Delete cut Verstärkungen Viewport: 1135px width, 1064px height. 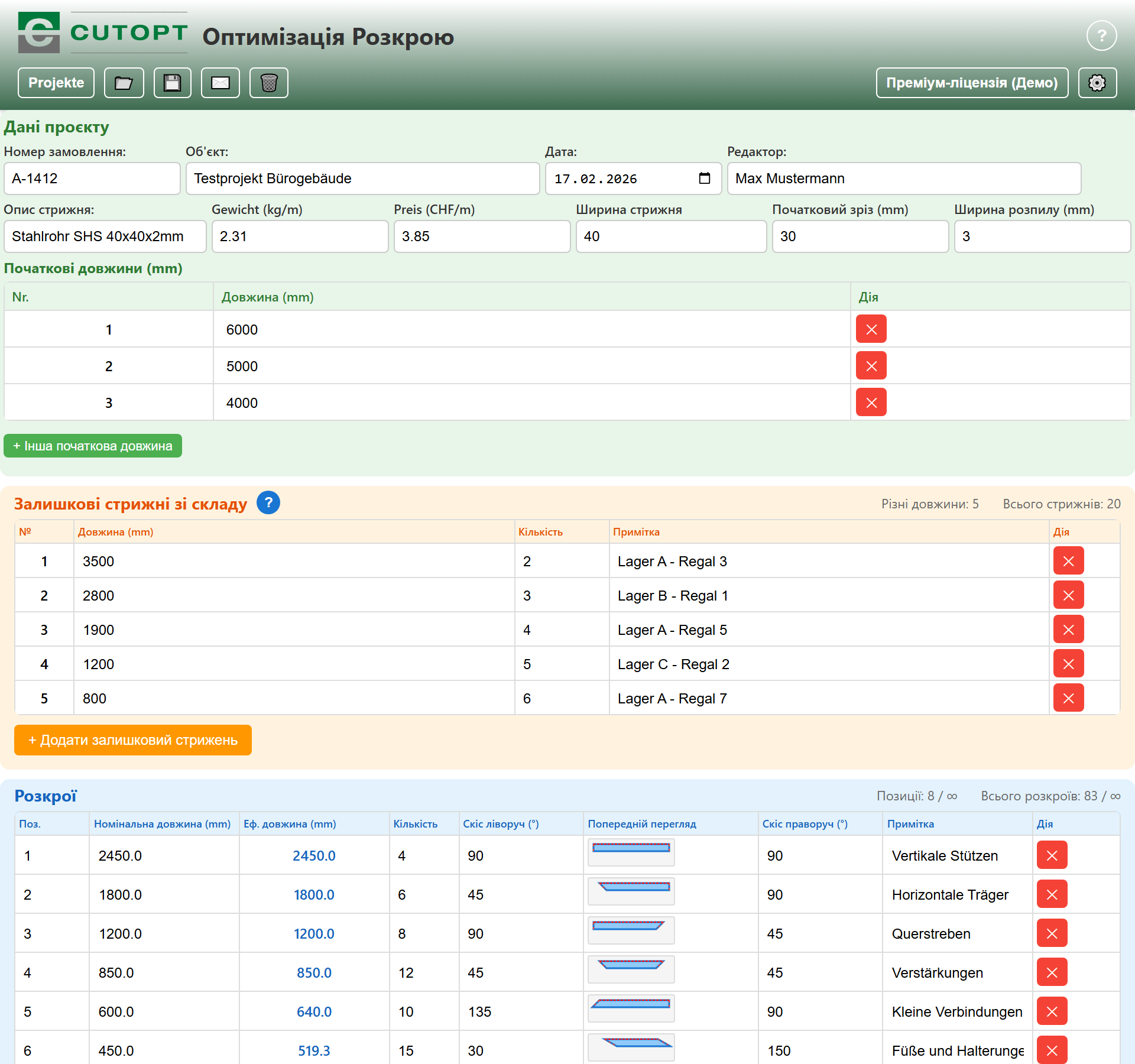tap(1052, 972)
